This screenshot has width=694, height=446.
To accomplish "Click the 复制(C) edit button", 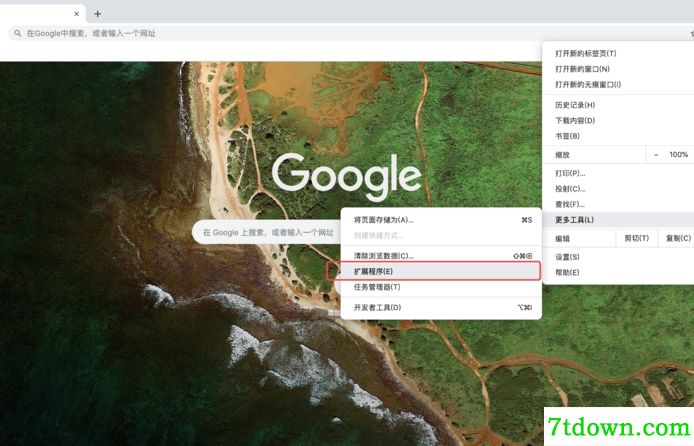I will point(677,238).
